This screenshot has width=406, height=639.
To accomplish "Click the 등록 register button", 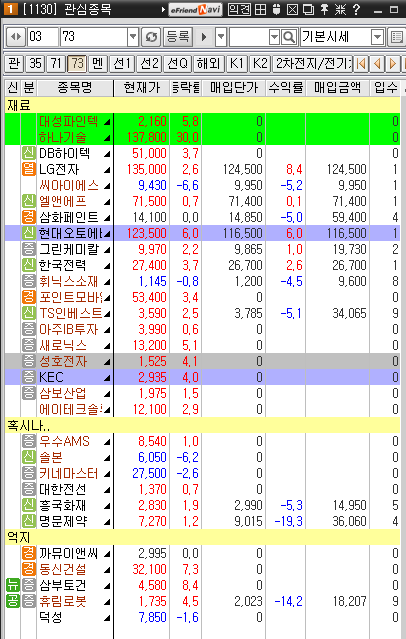I will (178, 37).
